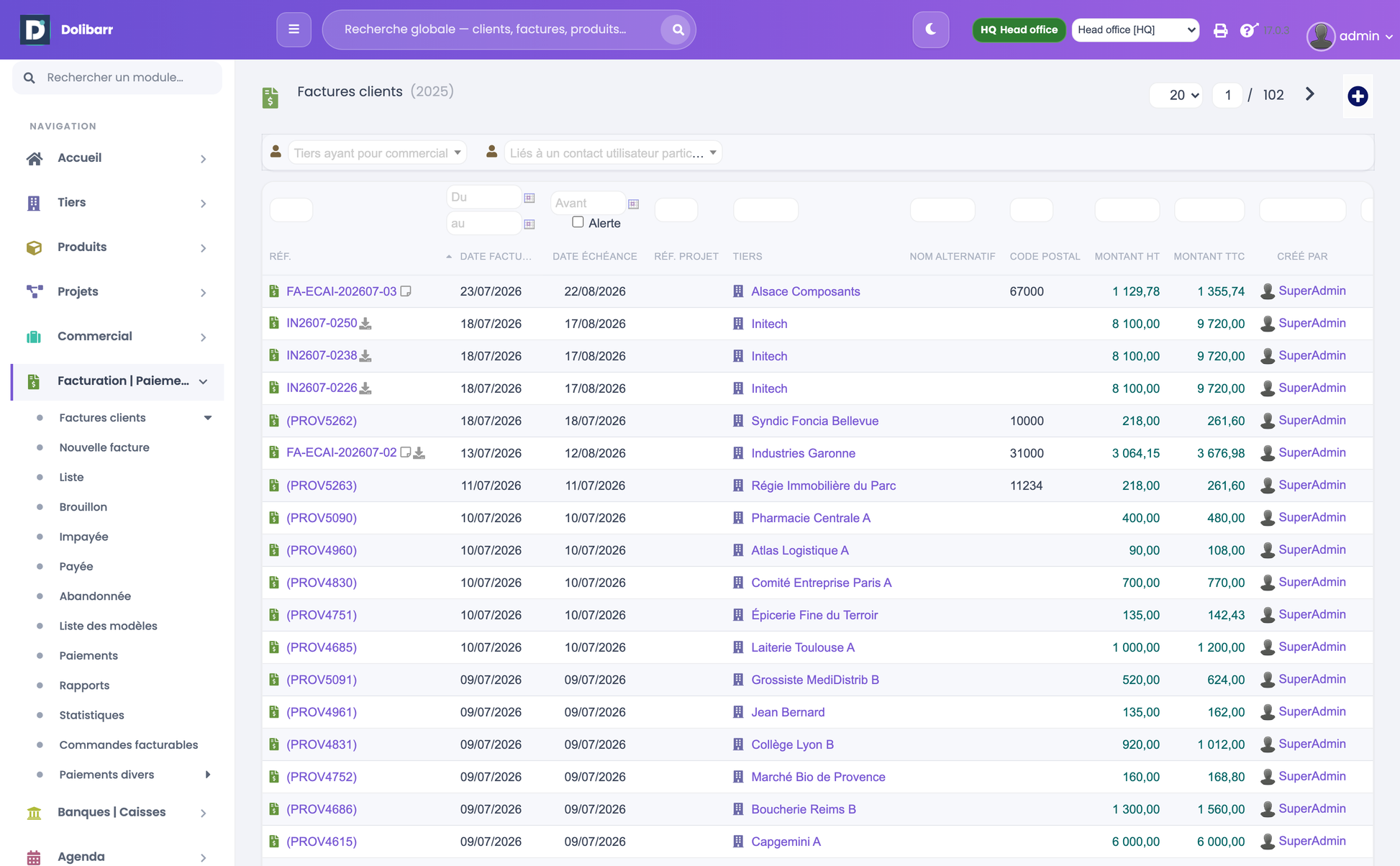Open the Du date calendar picker icon
The height and width of the screenshot is (866, 1400).
[x=529, y=198]
